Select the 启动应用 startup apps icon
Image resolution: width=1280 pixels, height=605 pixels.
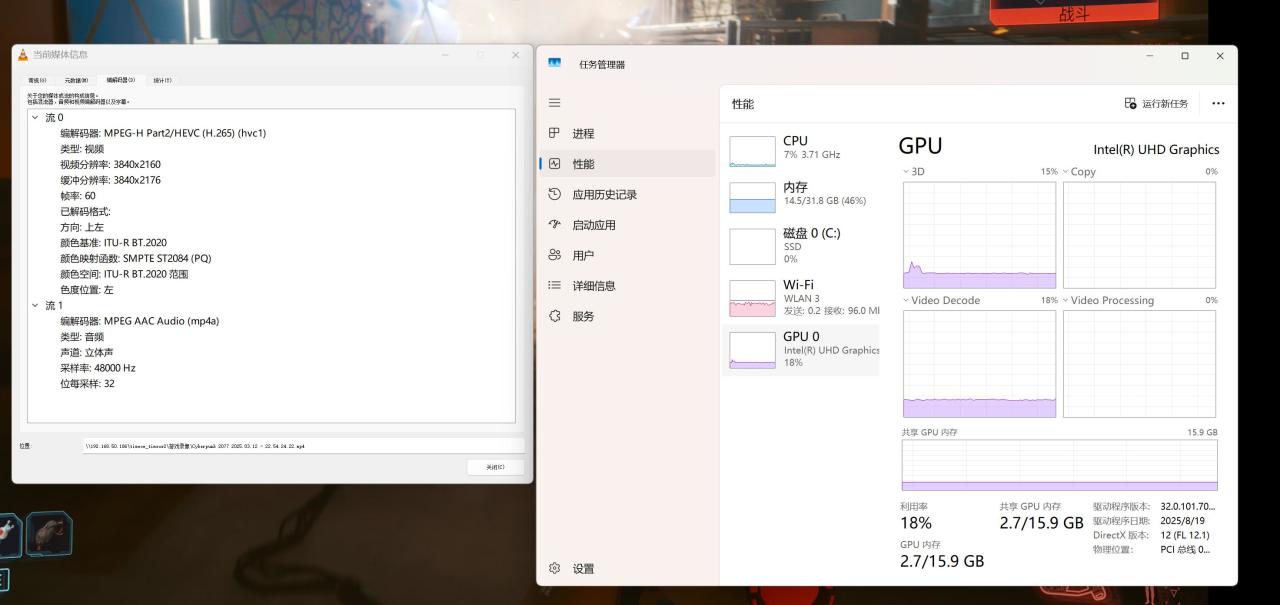click(x=555, y=225)
